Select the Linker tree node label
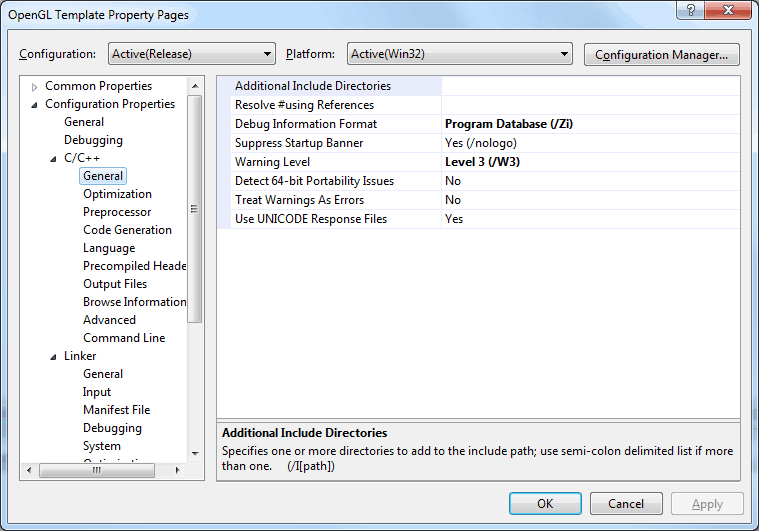Image resolution: width=759 pixels, height=531 pixels. pos(80,356)
